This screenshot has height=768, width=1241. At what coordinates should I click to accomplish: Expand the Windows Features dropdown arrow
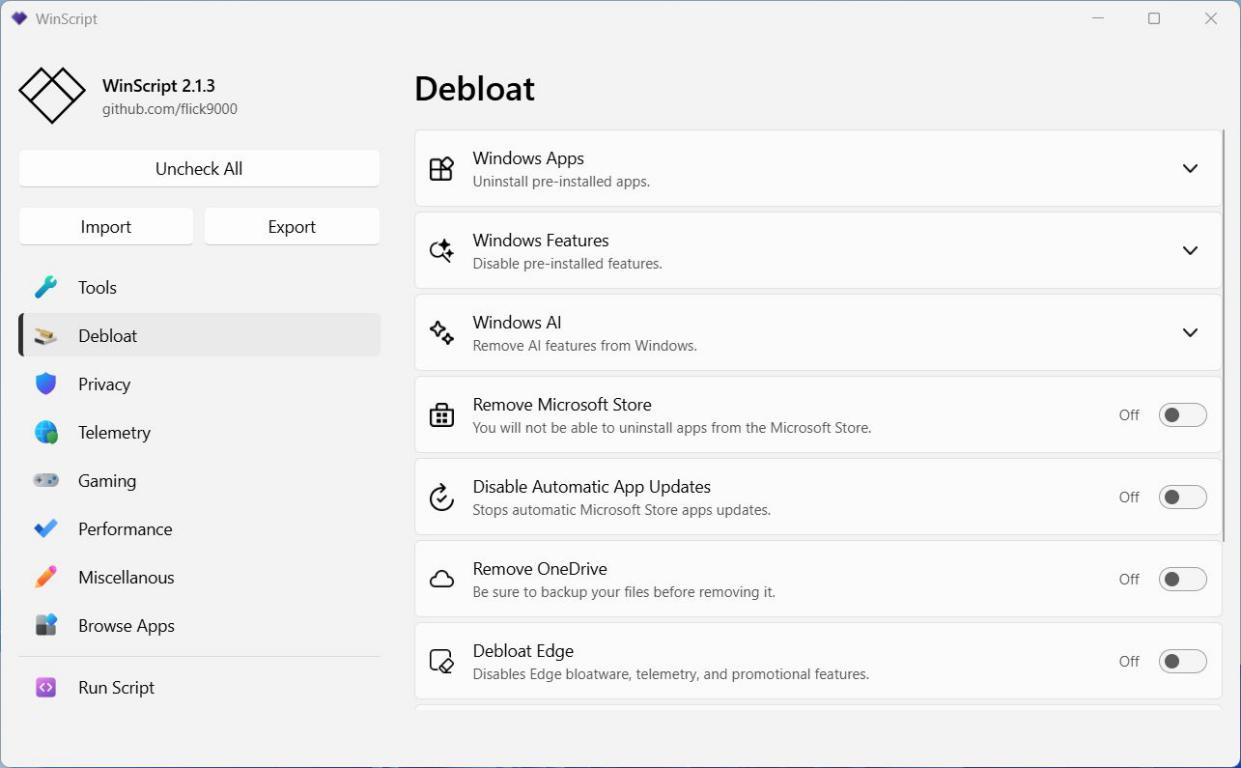click(x=1190, y=251)
